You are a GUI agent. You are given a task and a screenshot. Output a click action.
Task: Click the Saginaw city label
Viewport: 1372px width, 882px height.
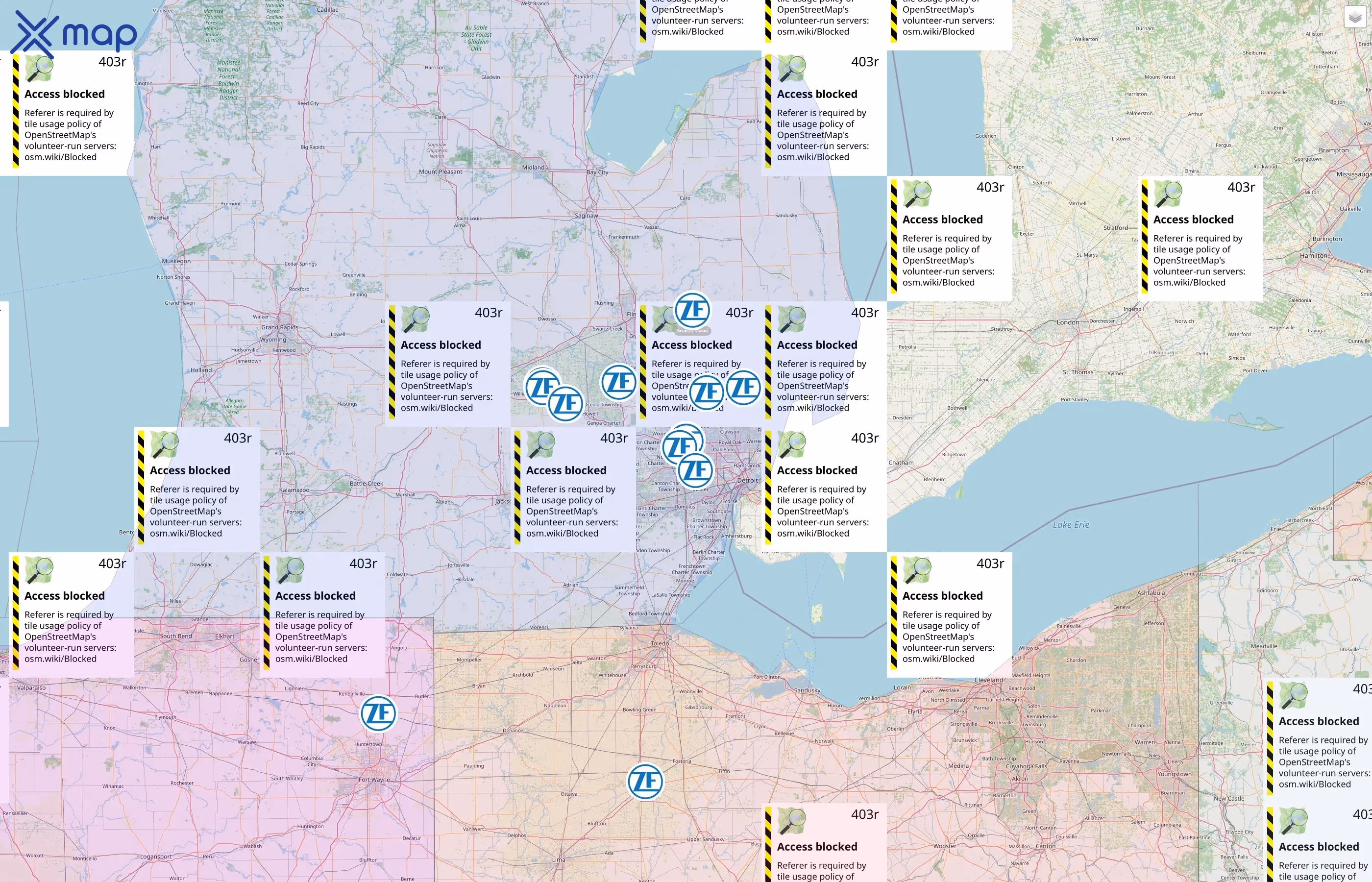click(x=587, y=216)
